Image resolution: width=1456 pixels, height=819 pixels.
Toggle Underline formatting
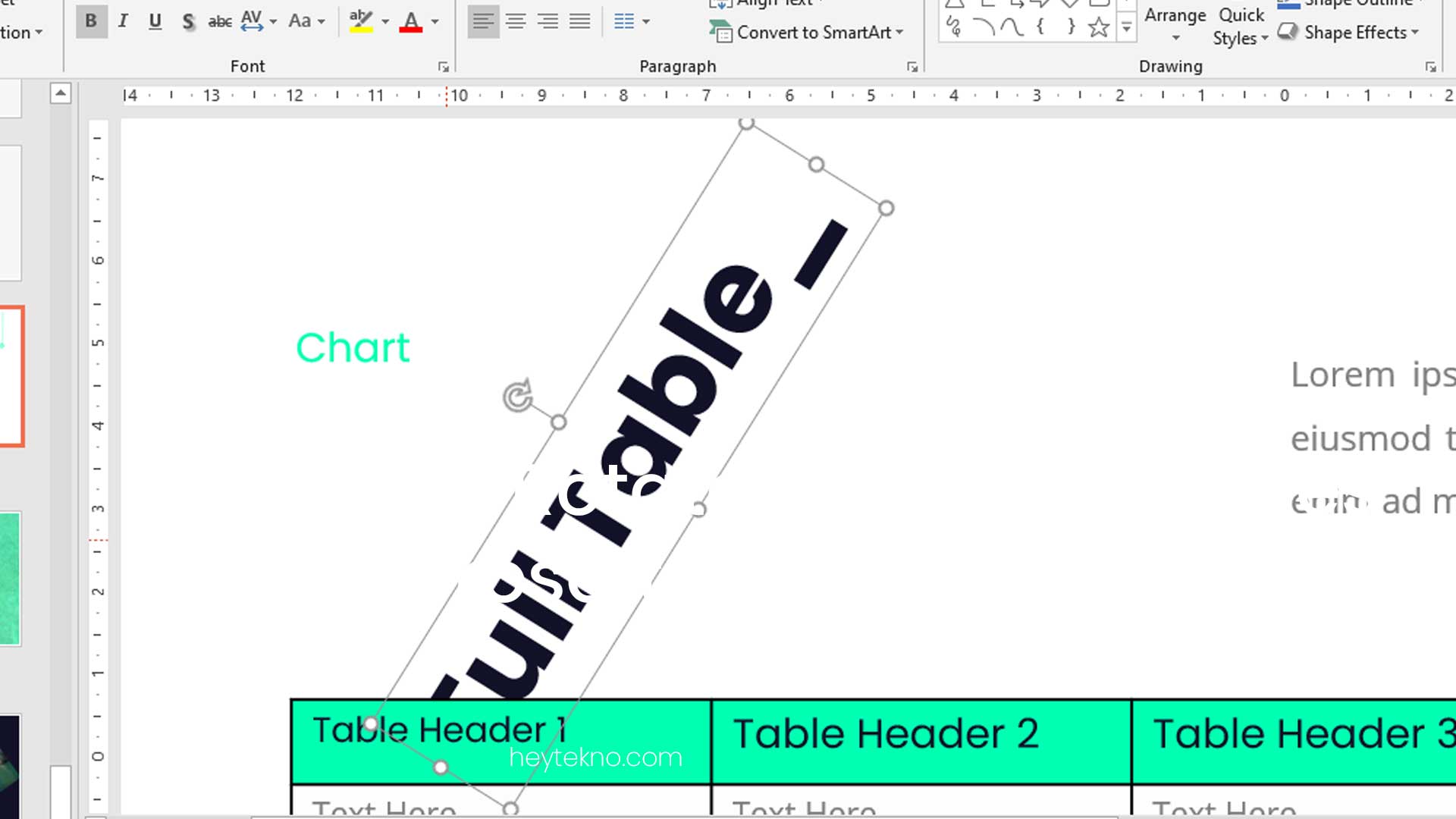coord(155,21)
